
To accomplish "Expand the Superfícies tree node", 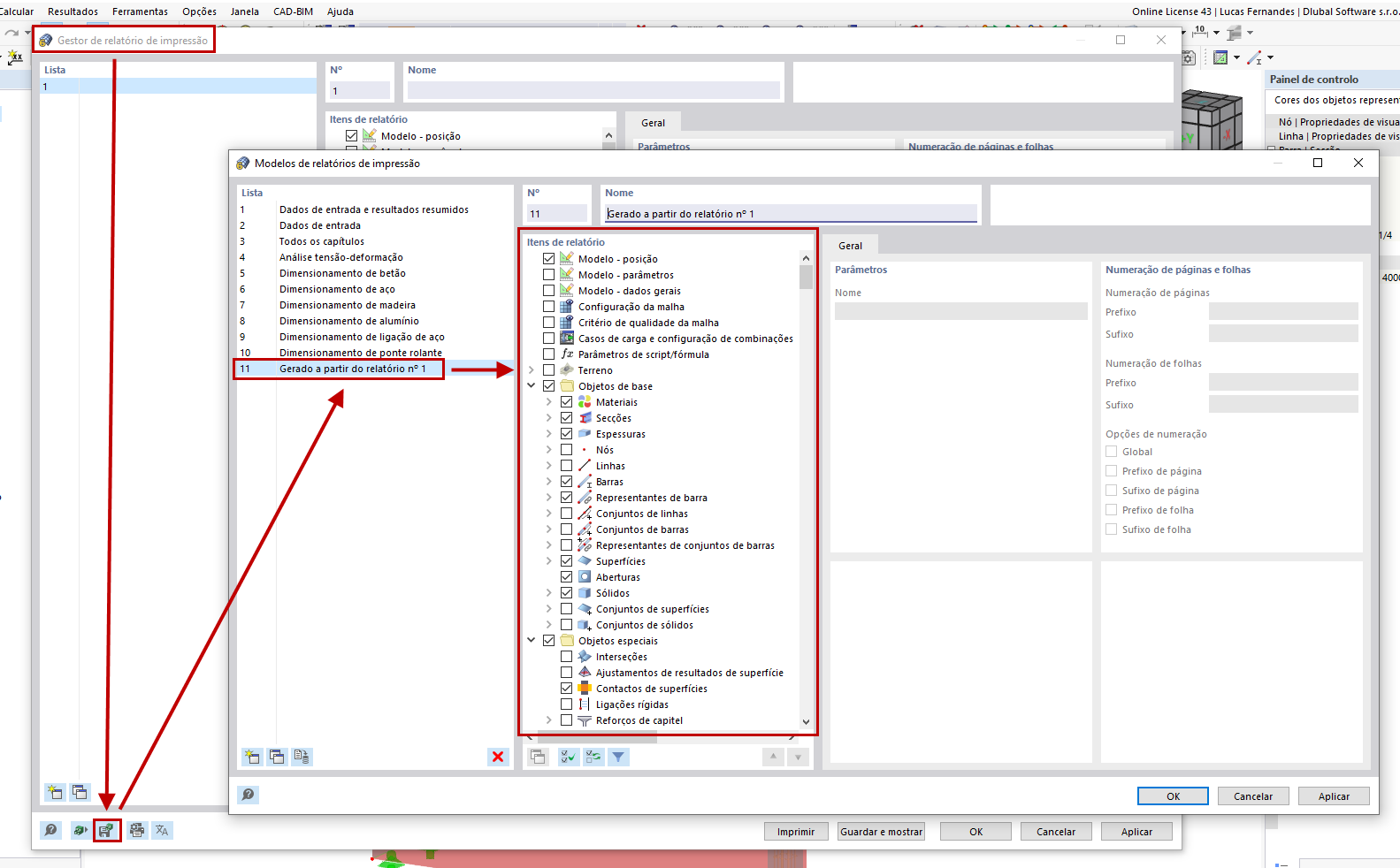I will (x=549, y=561).
